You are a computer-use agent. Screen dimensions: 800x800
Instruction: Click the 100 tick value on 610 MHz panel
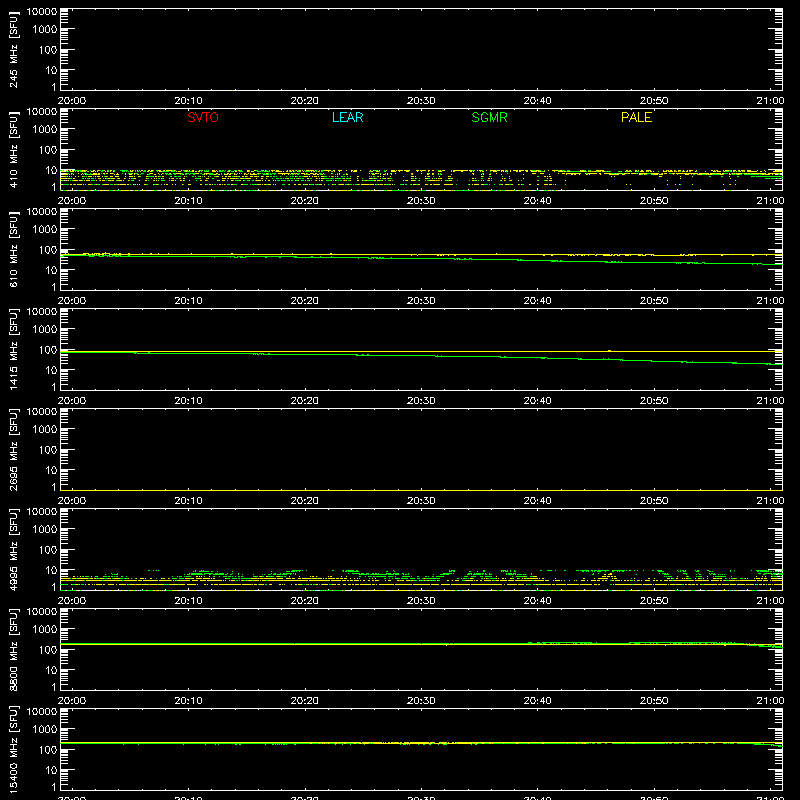pos(48,250)
